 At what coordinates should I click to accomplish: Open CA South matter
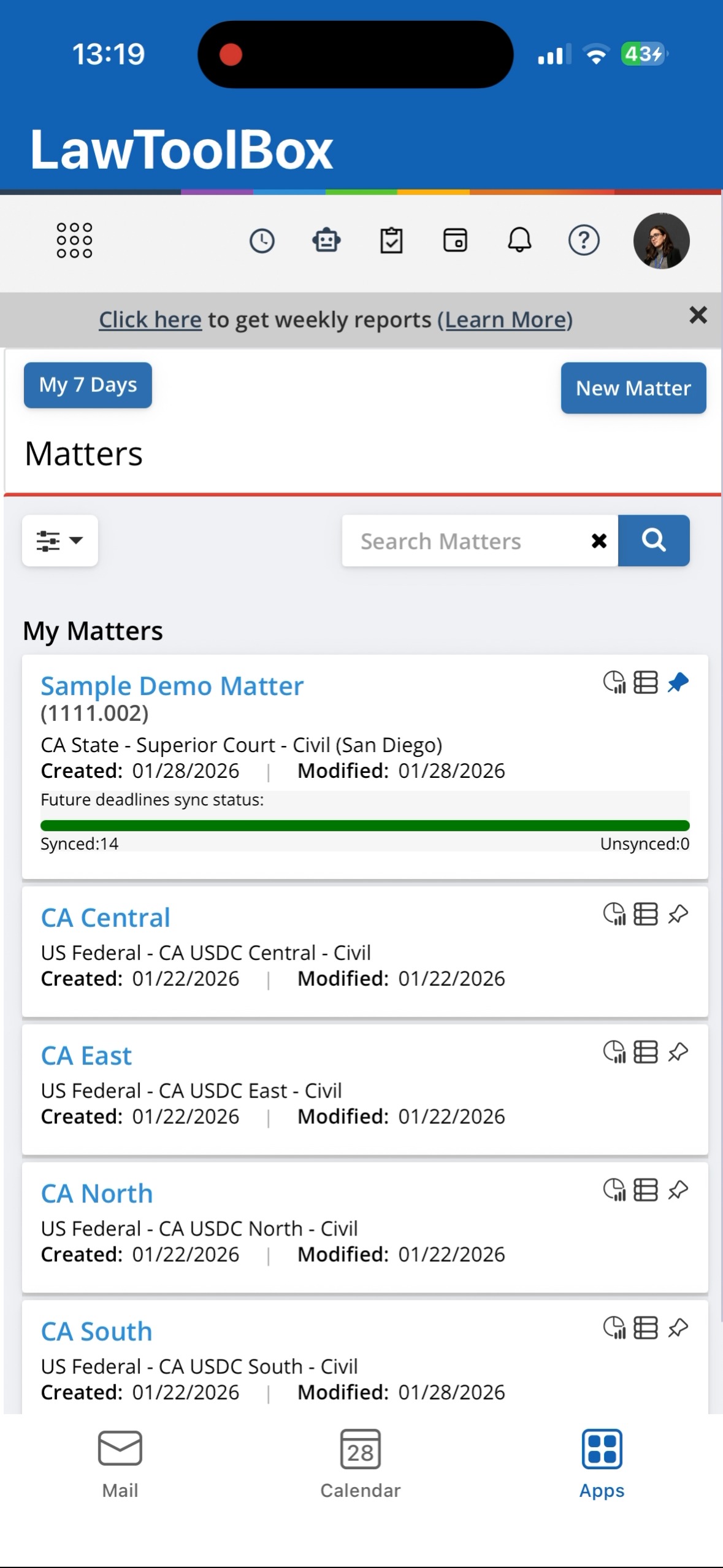pyautogui.click(x=97, y=1332)
